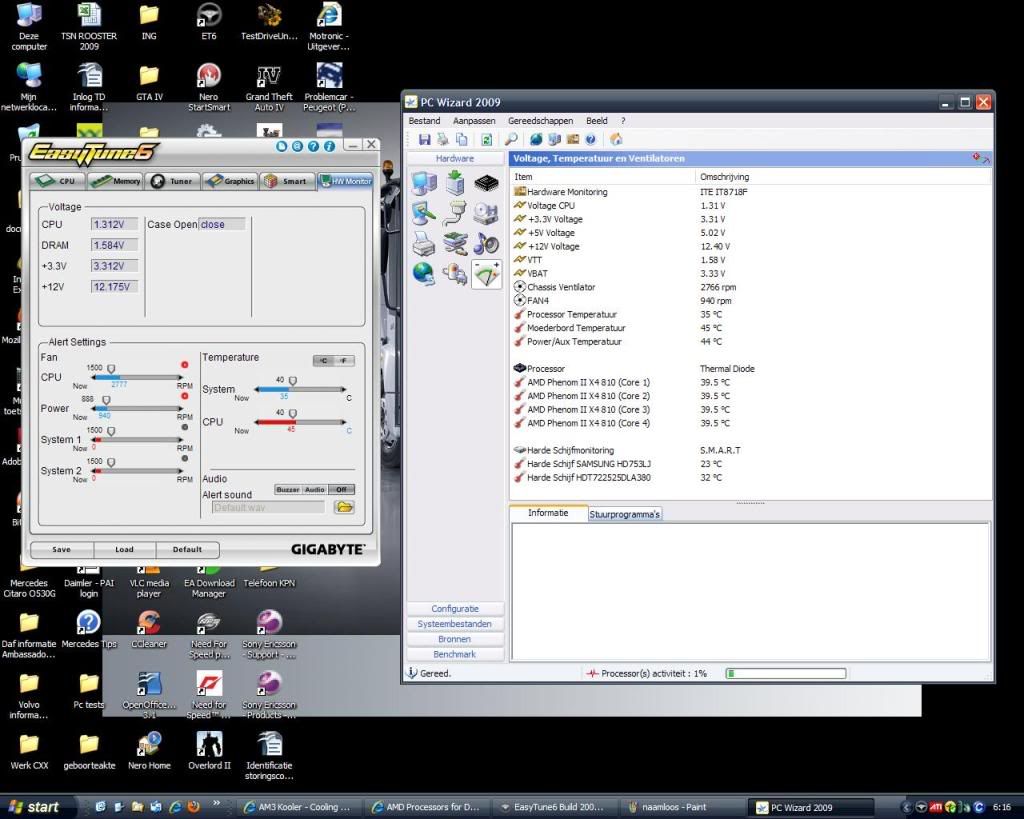Click the printer icon in Hardware panel
The height and width of the screenshot is (819, 1024).
(423, 243)
